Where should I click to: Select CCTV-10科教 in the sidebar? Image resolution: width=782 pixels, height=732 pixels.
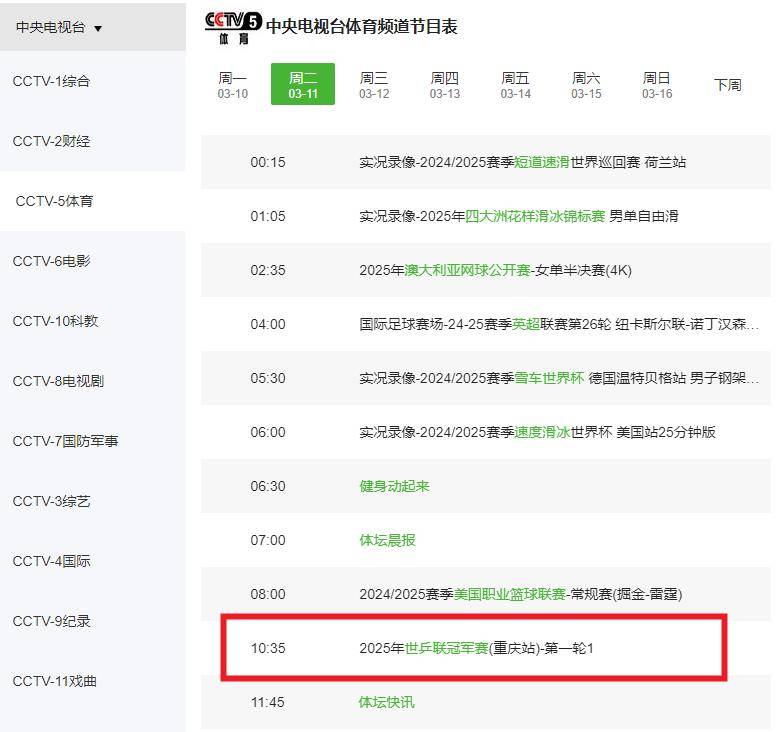[55, 321]
